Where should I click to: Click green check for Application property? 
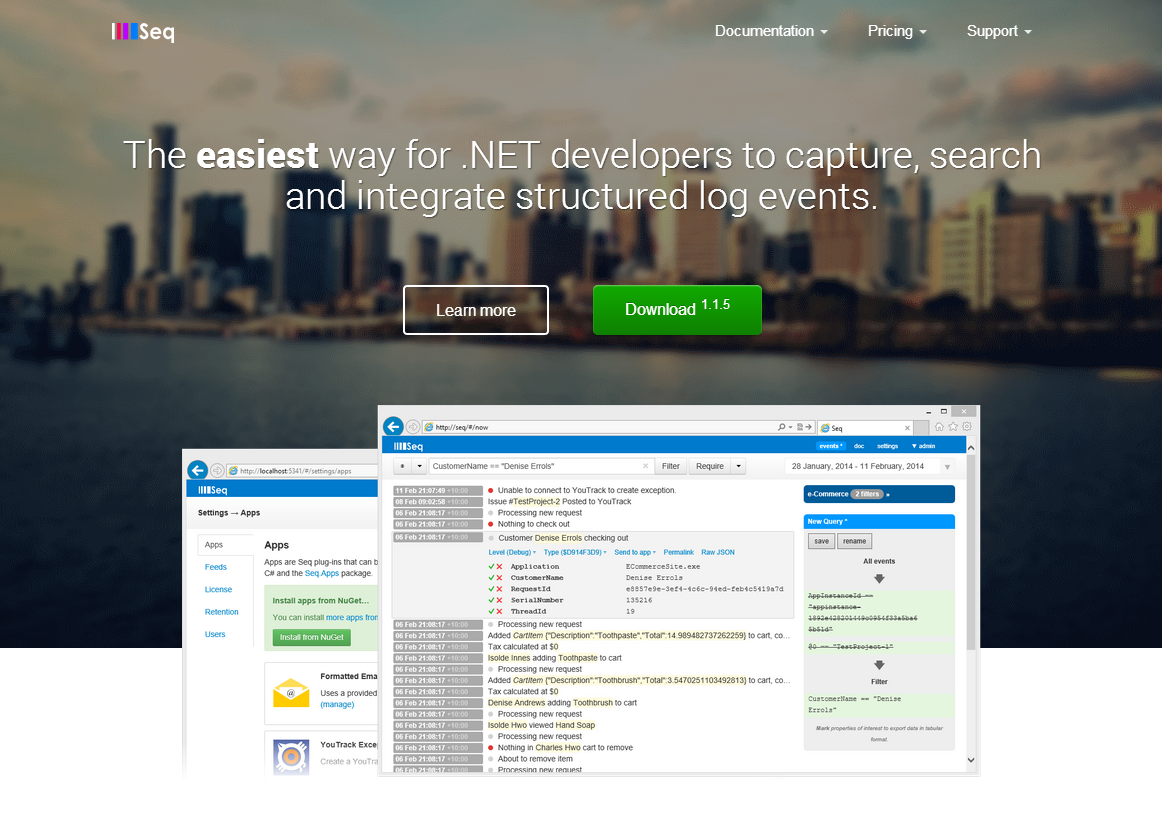491,567
